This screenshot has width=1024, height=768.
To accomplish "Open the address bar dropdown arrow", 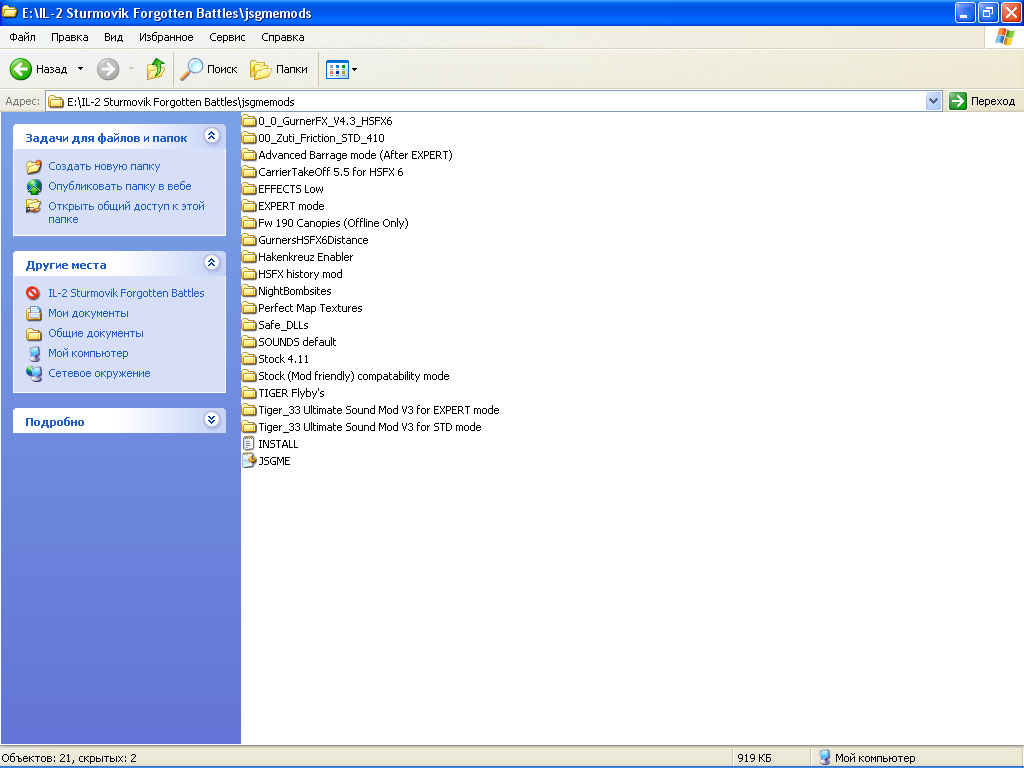I will point(933,101).
